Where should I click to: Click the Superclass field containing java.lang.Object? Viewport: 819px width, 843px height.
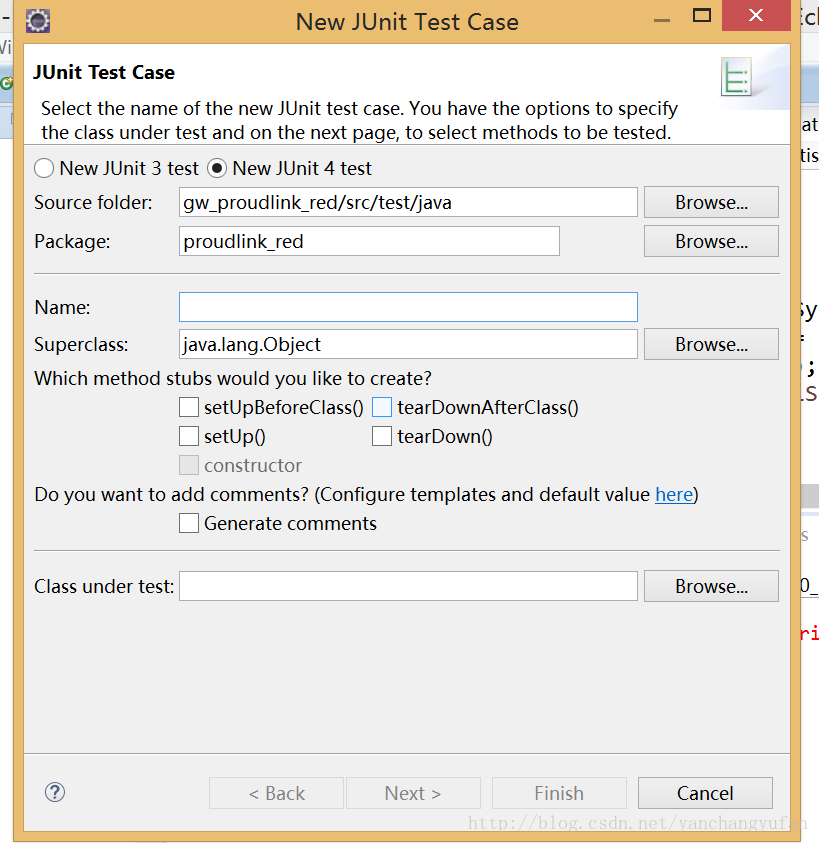point(408,344)
